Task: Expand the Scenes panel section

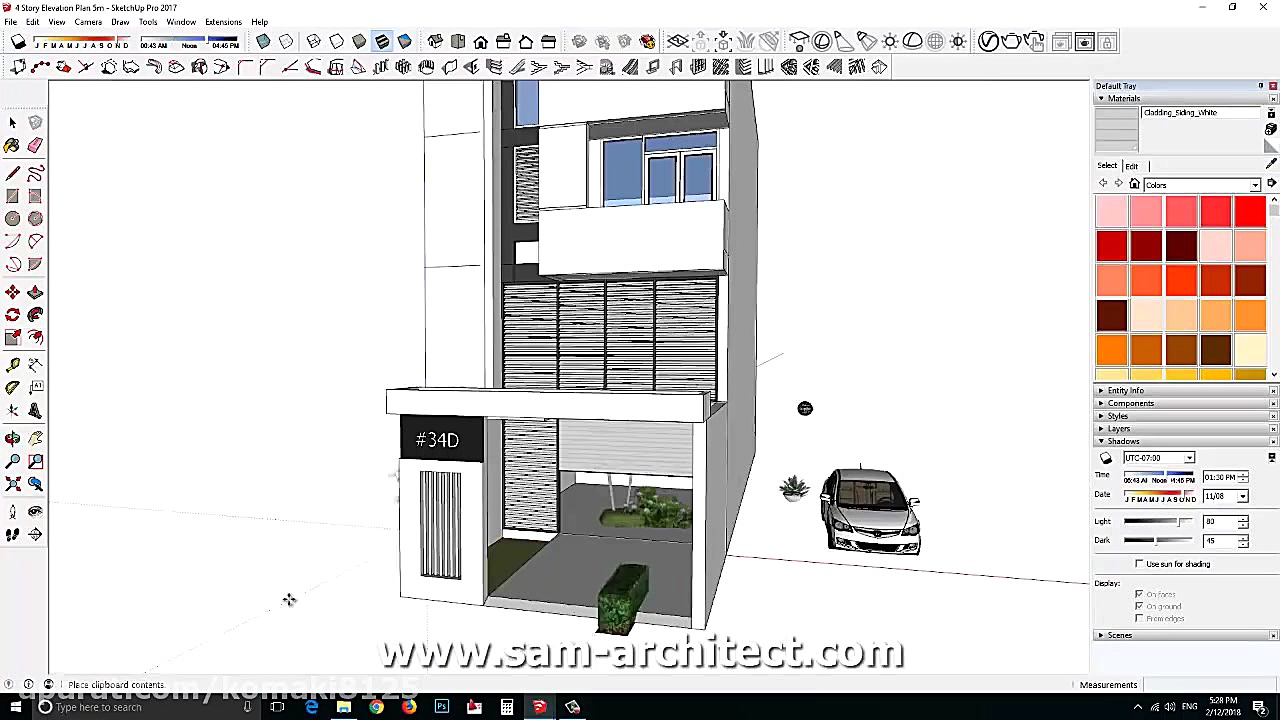Action: pyautogui.click(x=1101, y=635)
